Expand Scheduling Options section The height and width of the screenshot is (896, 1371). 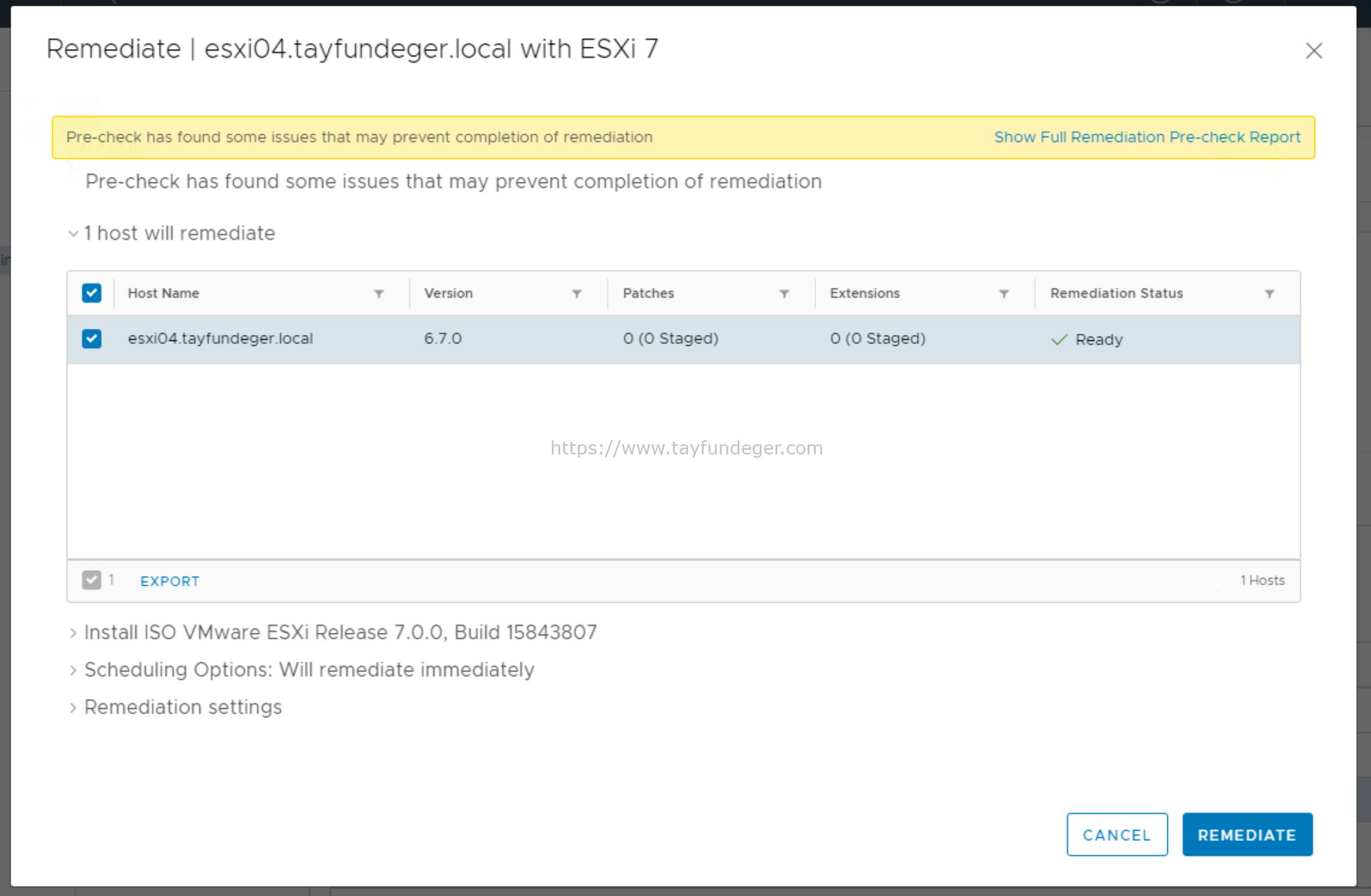(74, 670)
